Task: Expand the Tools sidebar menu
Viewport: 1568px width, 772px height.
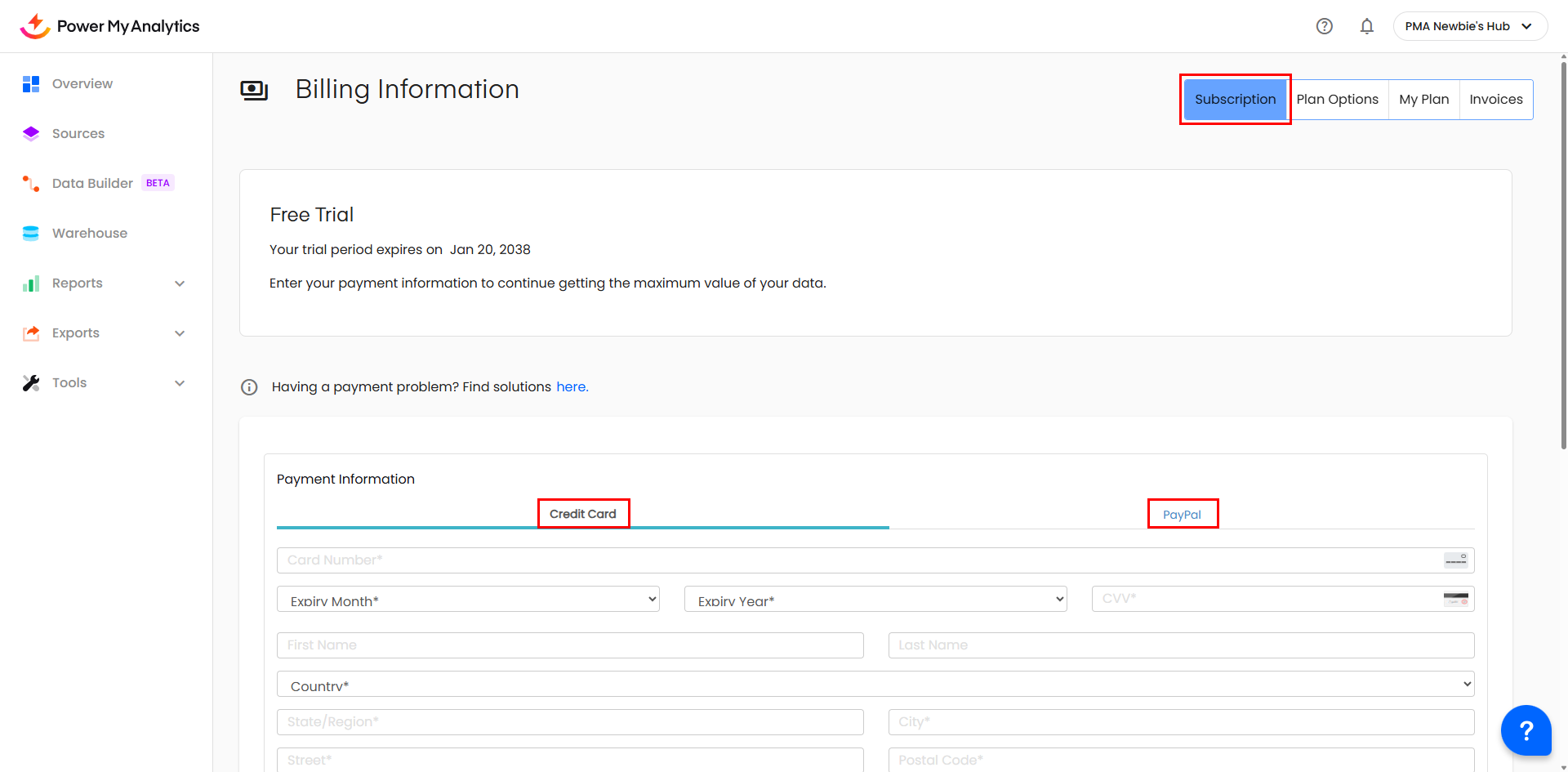Action: click(180, 383)
